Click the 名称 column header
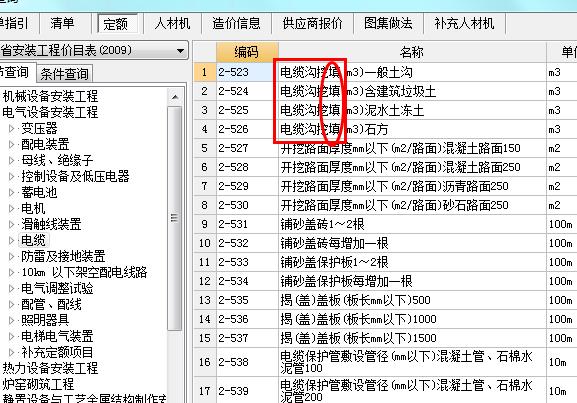 (x=412, y=52)
